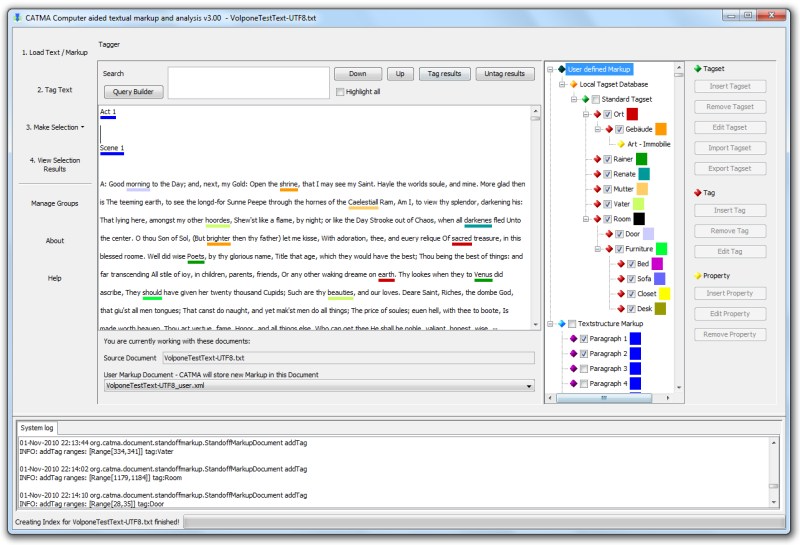Collapse the Gebäude tag node
The width and height of the screenshot is (800, 545).
point(598,129)
